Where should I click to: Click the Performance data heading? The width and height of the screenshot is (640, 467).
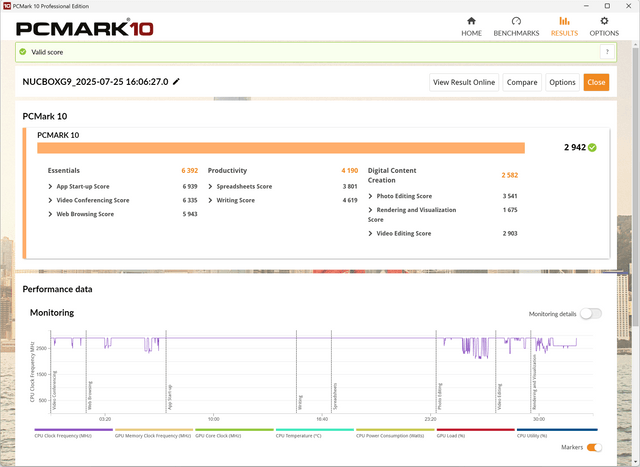pyautogui.click(x=57, y=289)
